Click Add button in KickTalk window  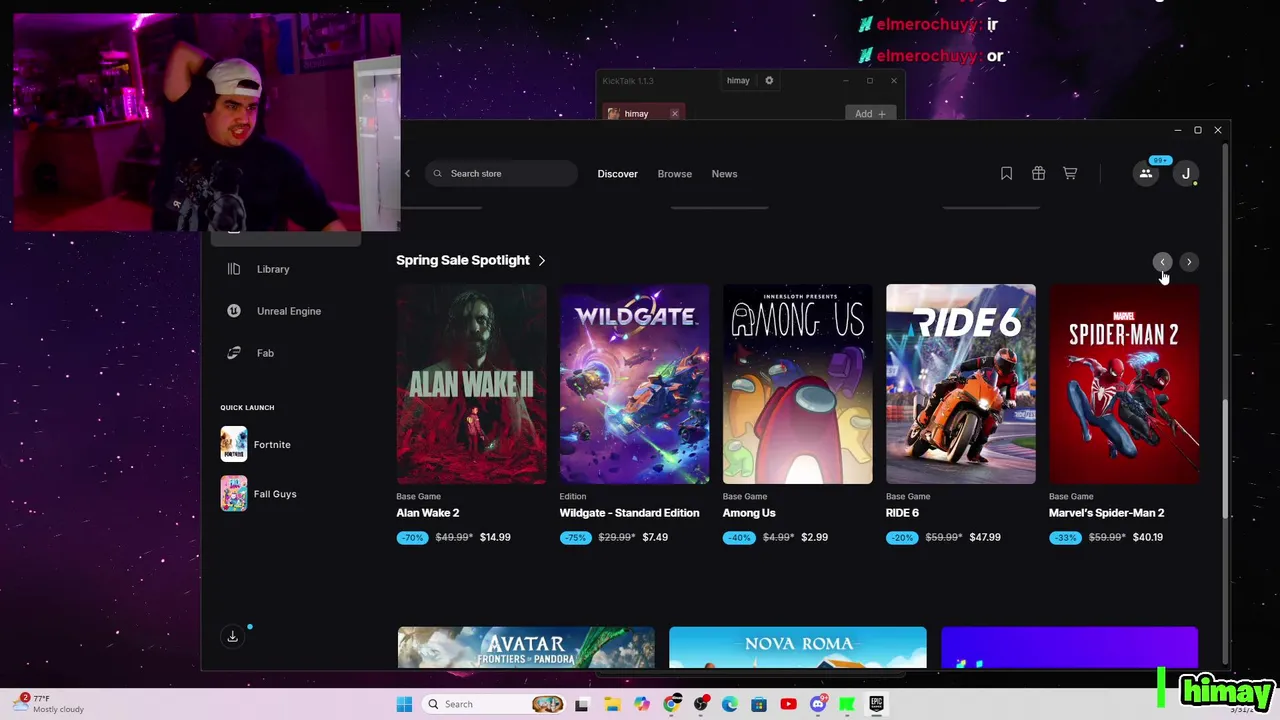tap(870, 114)
